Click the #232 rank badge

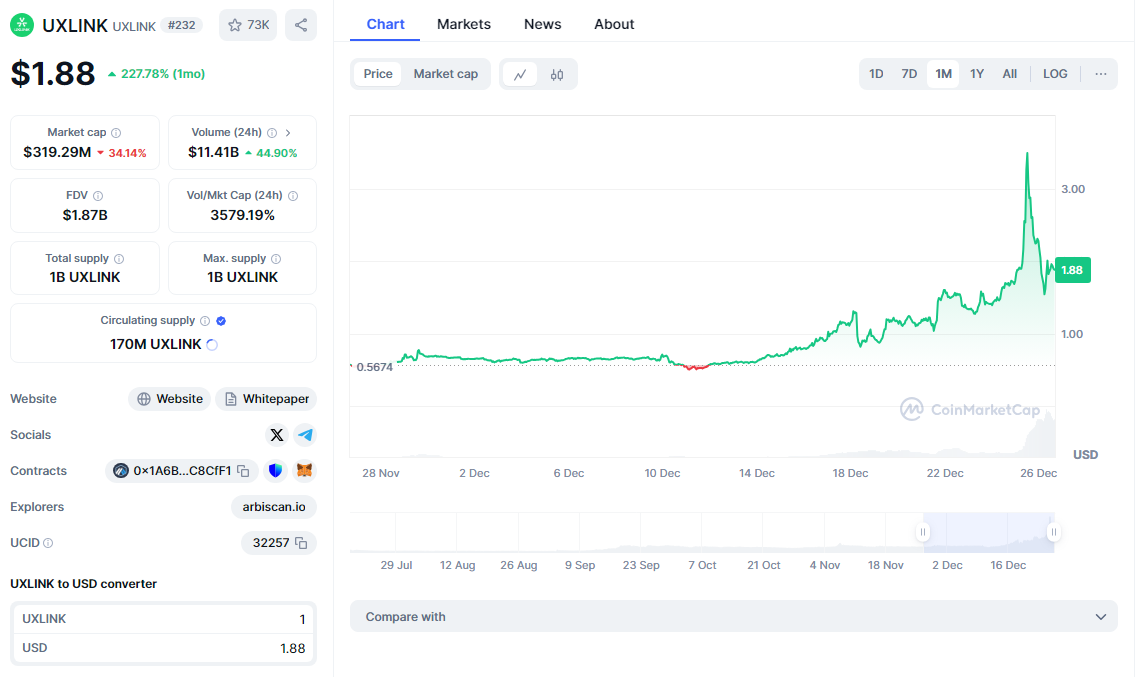[x=182, y=25]
